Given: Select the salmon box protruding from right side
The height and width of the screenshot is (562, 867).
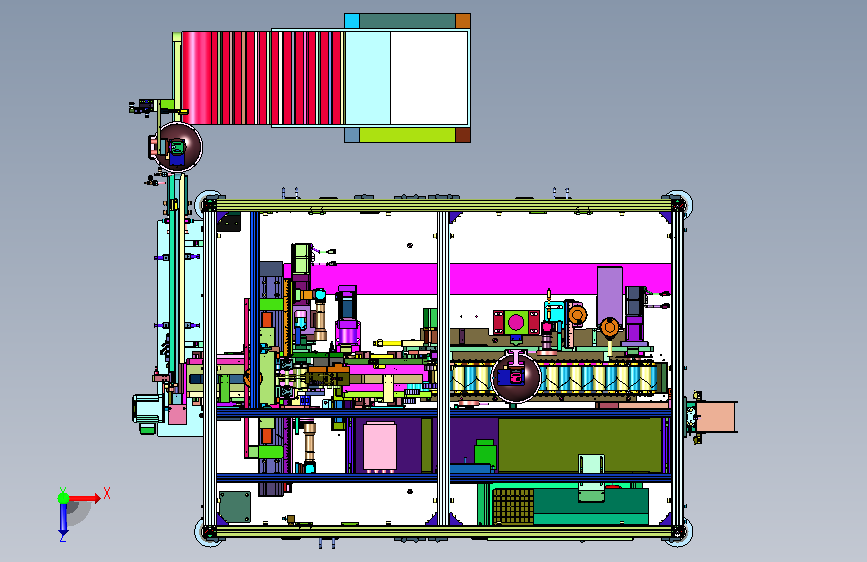Looking at the screenshot, I should coord(717,417).
